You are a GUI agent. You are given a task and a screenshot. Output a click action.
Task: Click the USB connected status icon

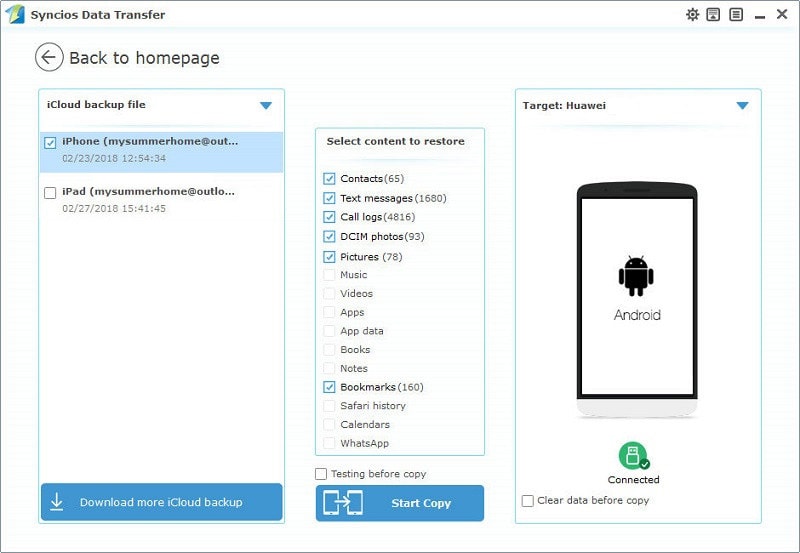pyautogui.click(x=634, y=456)
